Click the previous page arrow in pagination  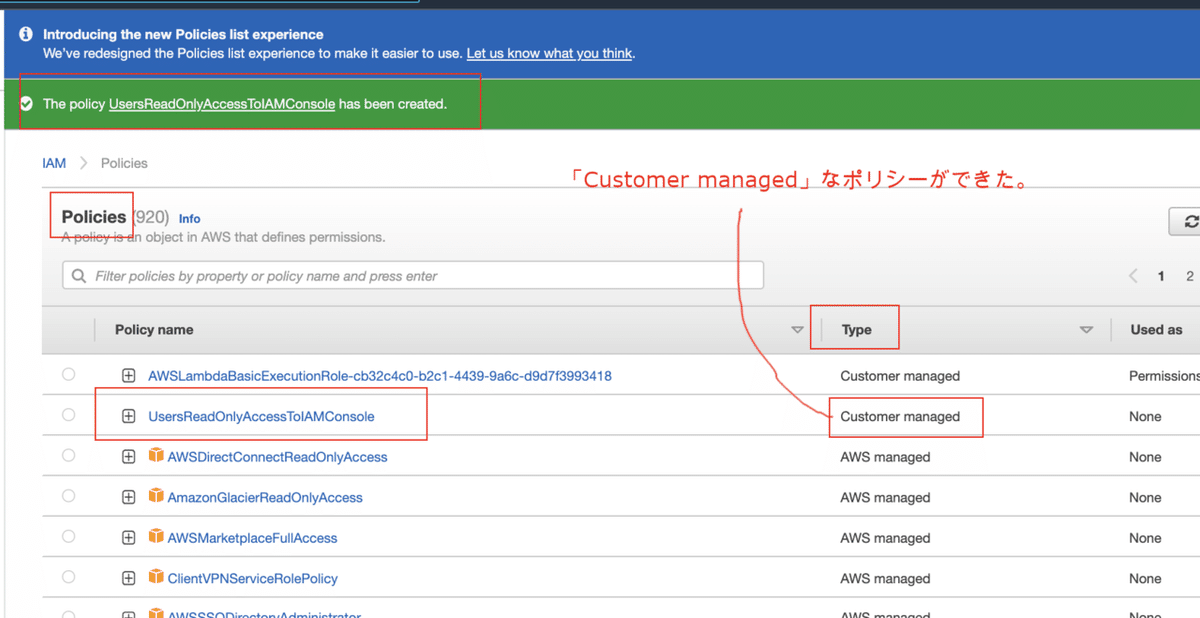pyautogui.click(x=1133, y=276)
